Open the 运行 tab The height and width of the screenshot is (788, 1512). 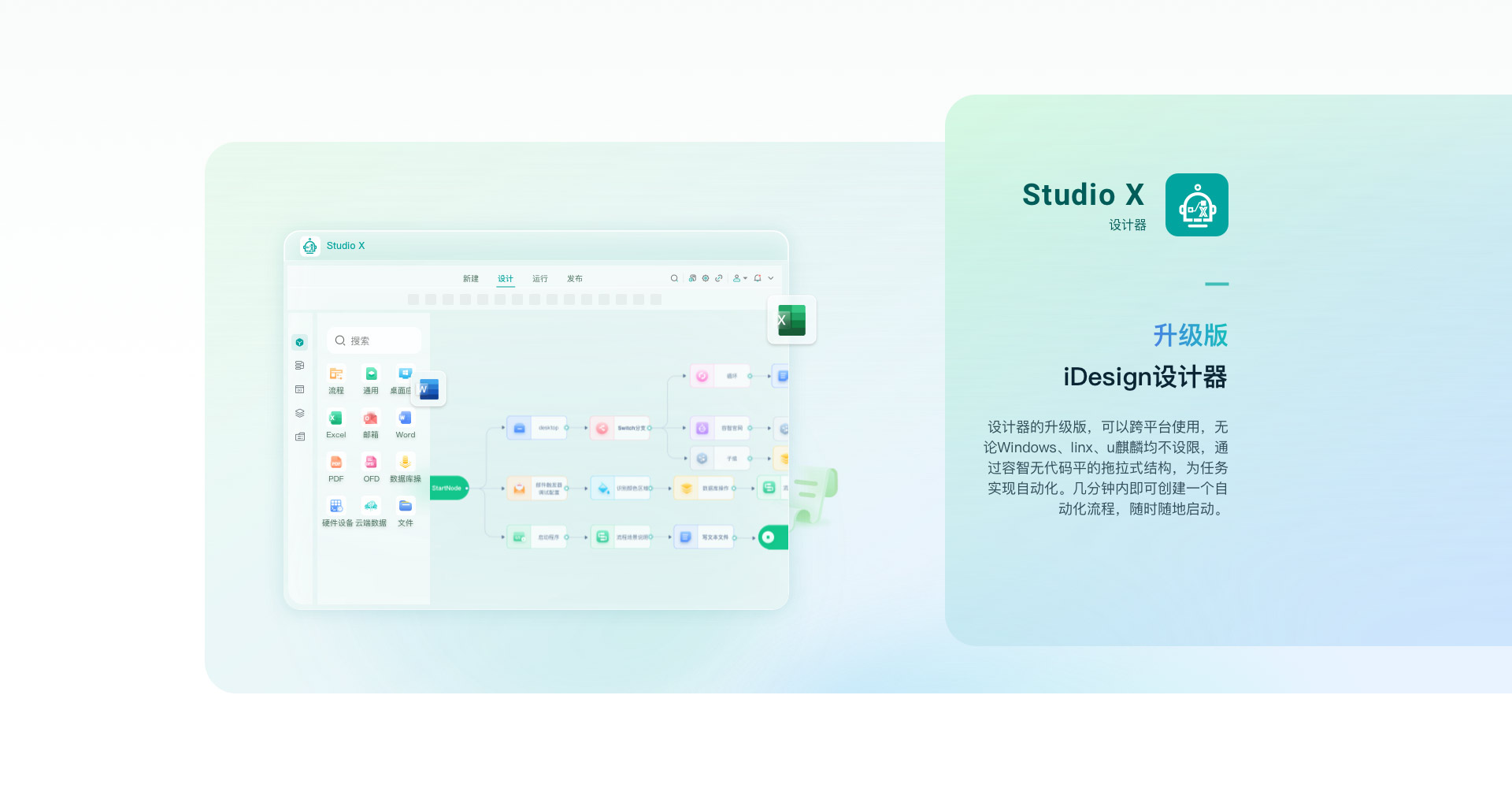(x=540, y=279)
